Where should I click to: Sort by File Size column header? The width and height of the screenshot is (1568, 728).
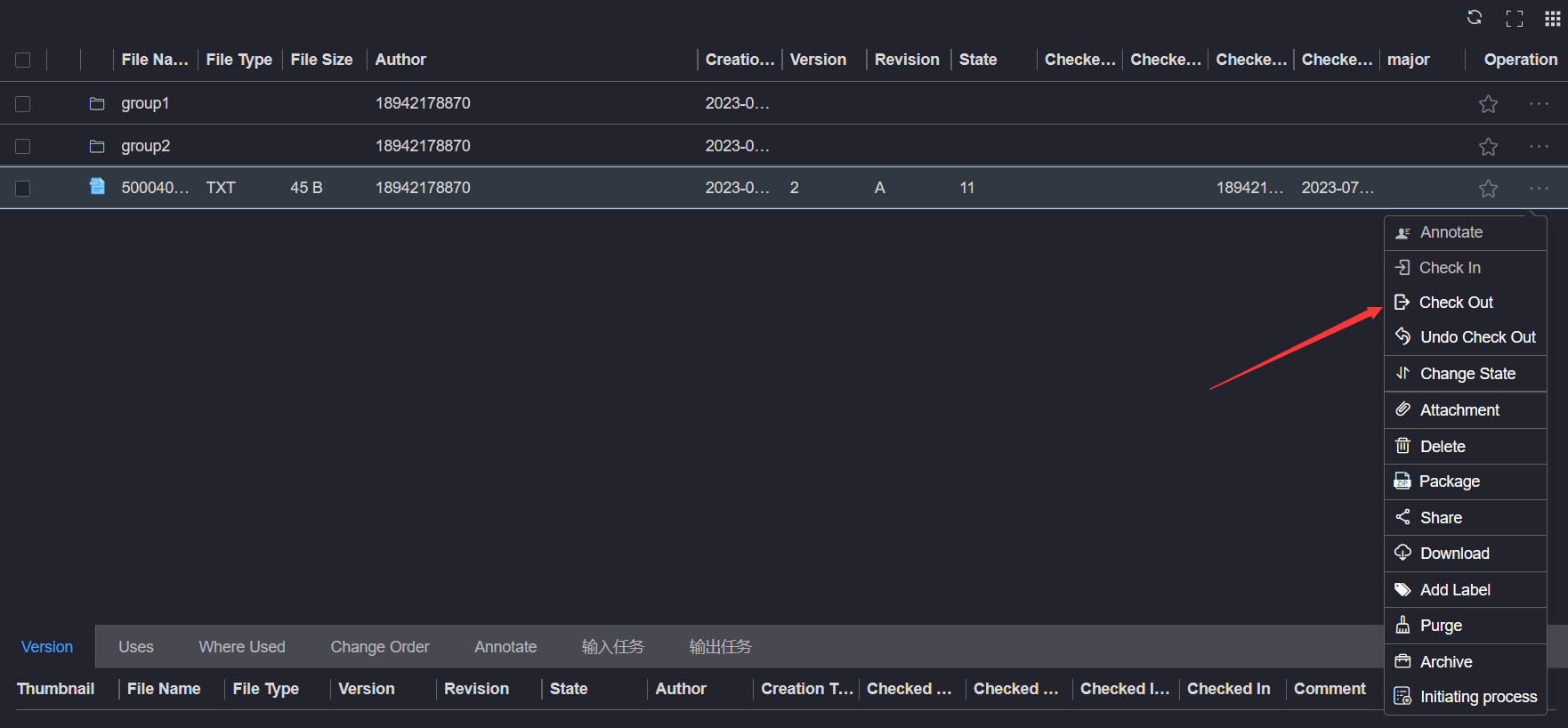pyautogui.click(x=321, y=60)
